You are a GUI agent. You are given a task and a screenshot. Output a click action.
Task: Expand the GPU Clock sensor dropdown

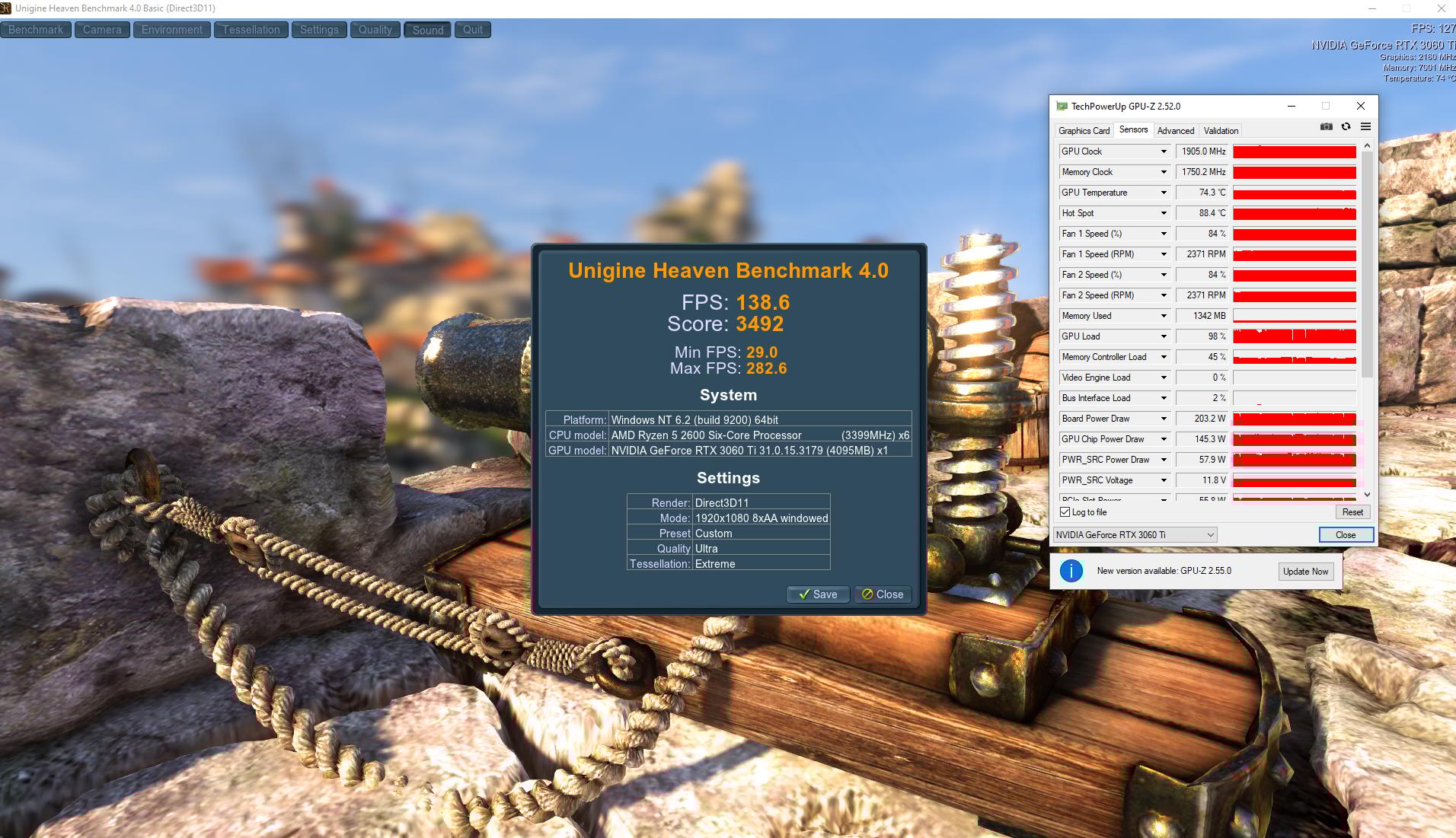1164,151
